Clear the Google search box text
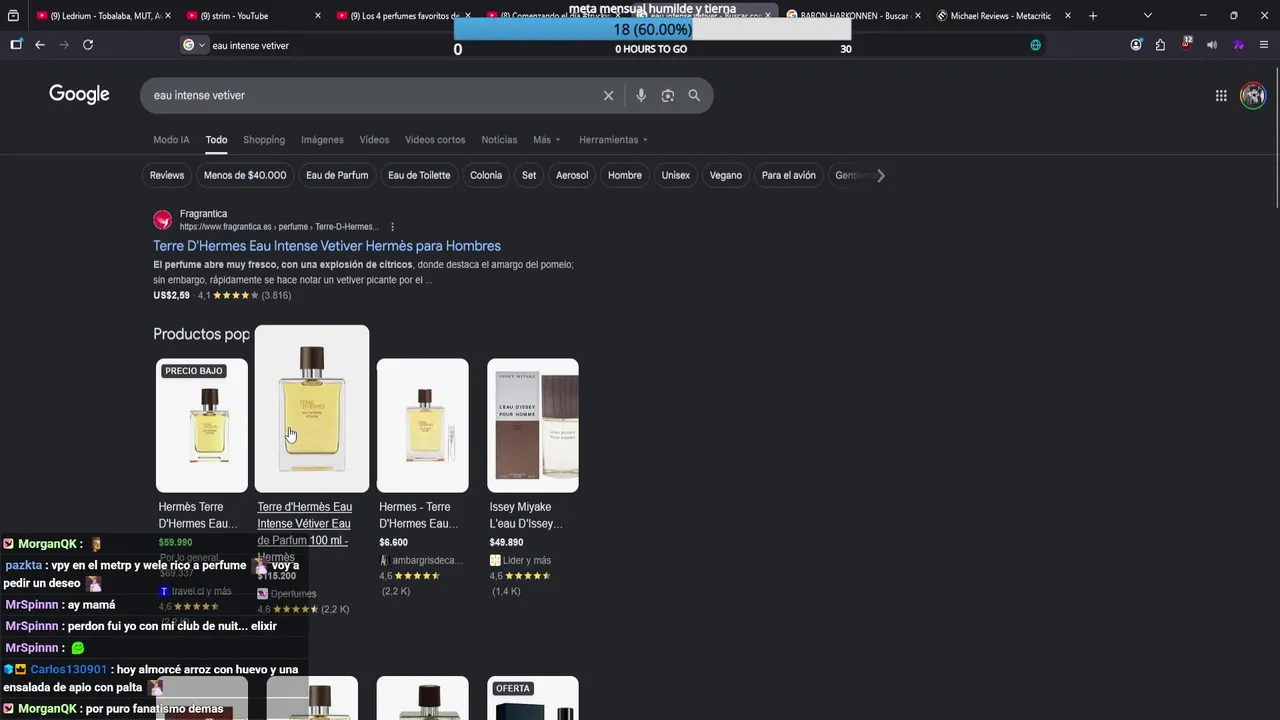The image size is (1280, 720). click(x=608, y=95)
